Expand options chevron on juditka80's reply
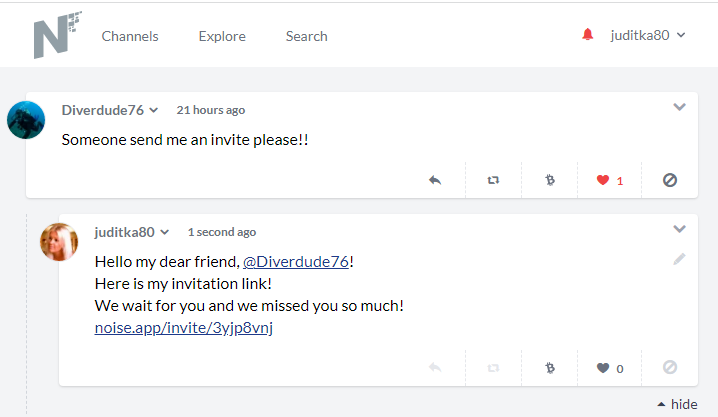The image size is (718, 417). point(680,229)
